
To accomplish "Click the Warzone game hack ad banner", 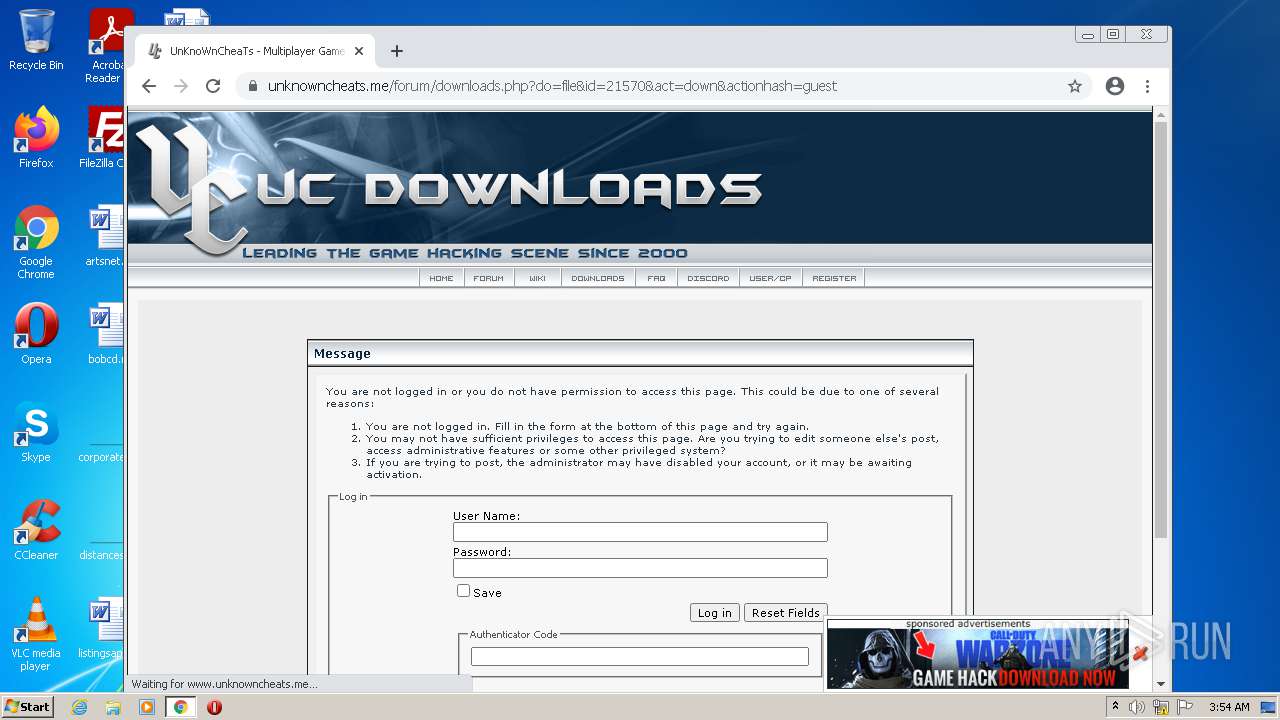I will pos(977,659).
